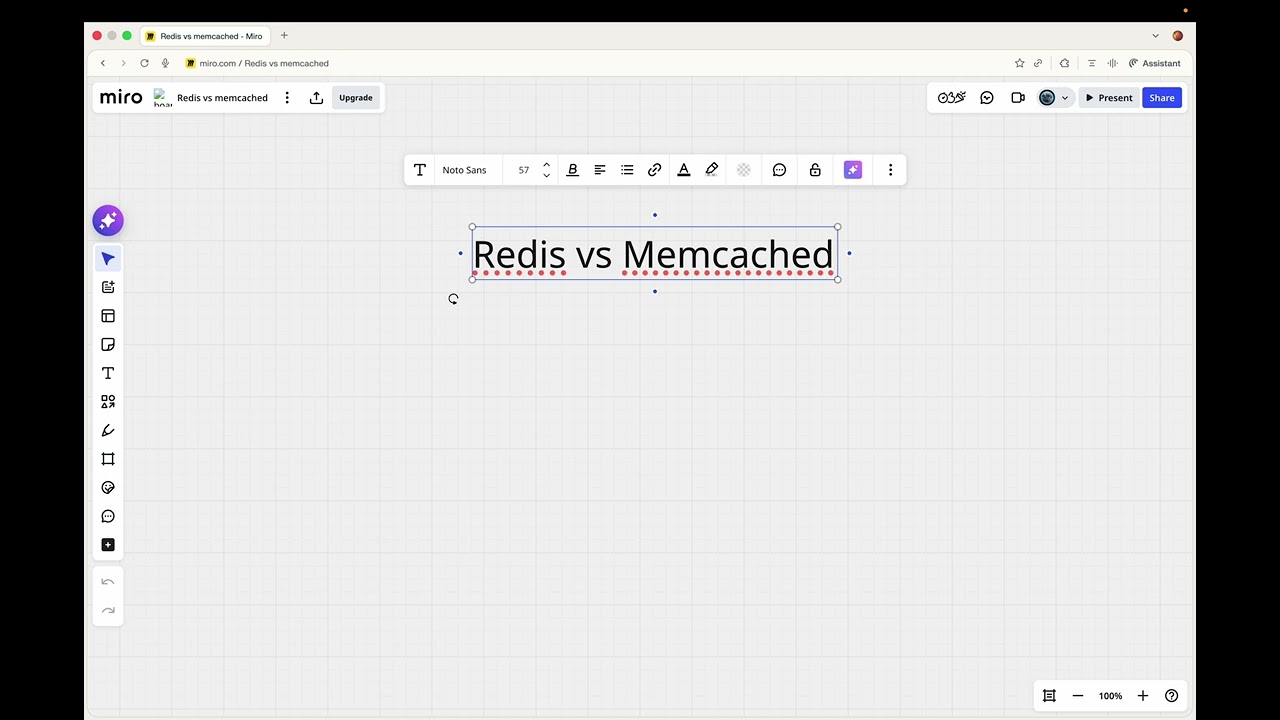Image resolution: width=1280 pixels, height=720 pixels.
Task: Open the reactions/activities icon in top bar
Action: point(952,98)
